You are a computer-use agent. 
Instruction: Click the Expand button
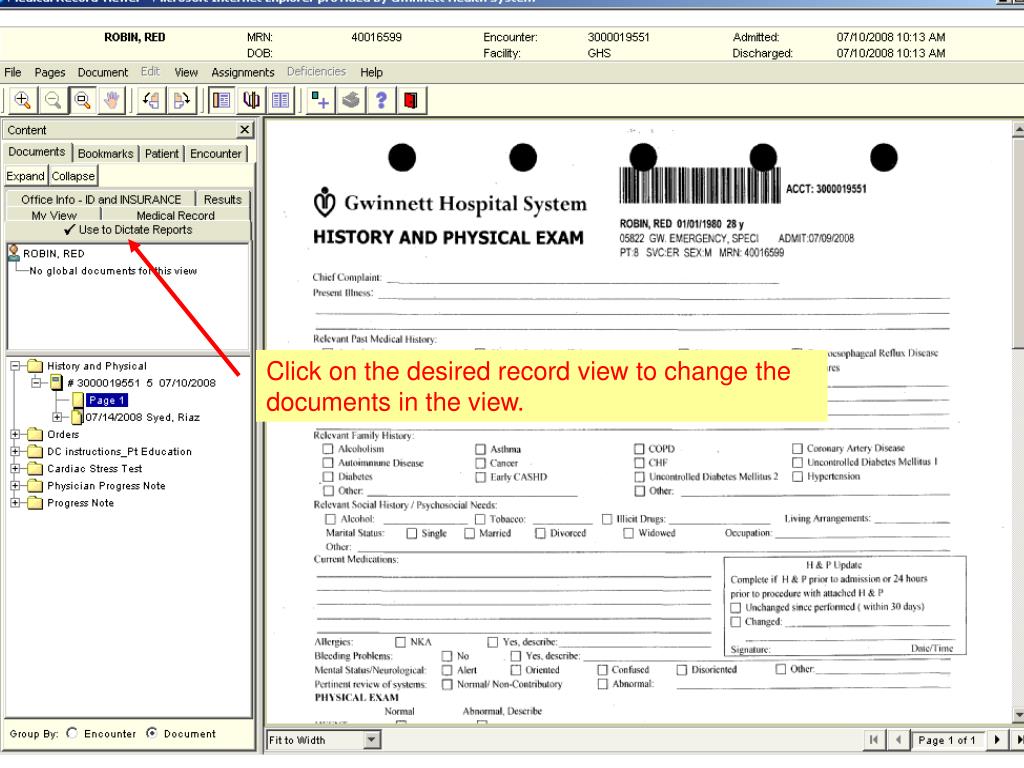pos(25,176)
